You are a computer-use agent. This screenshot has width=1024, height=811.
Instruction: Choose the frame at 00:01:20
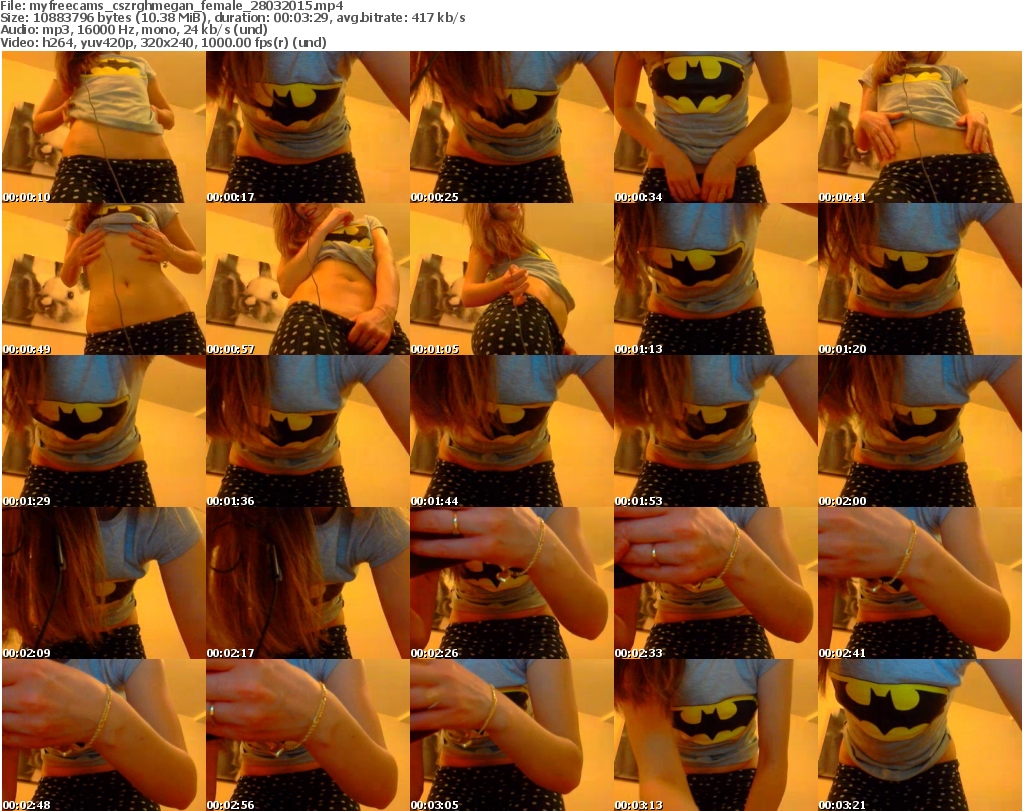click(x=920, y=279)
